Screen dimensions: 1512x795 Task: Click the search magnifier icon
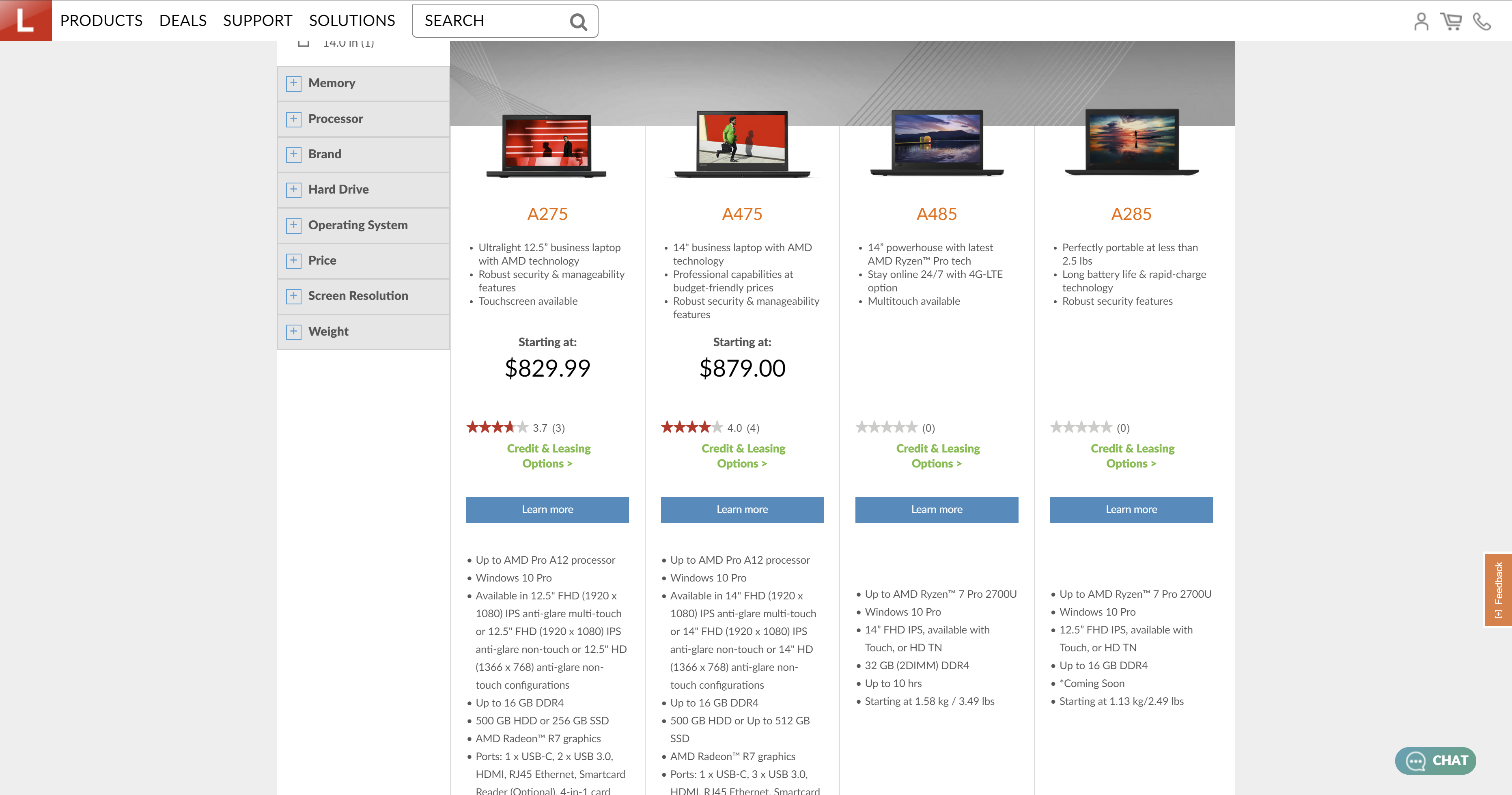[577, 21]
